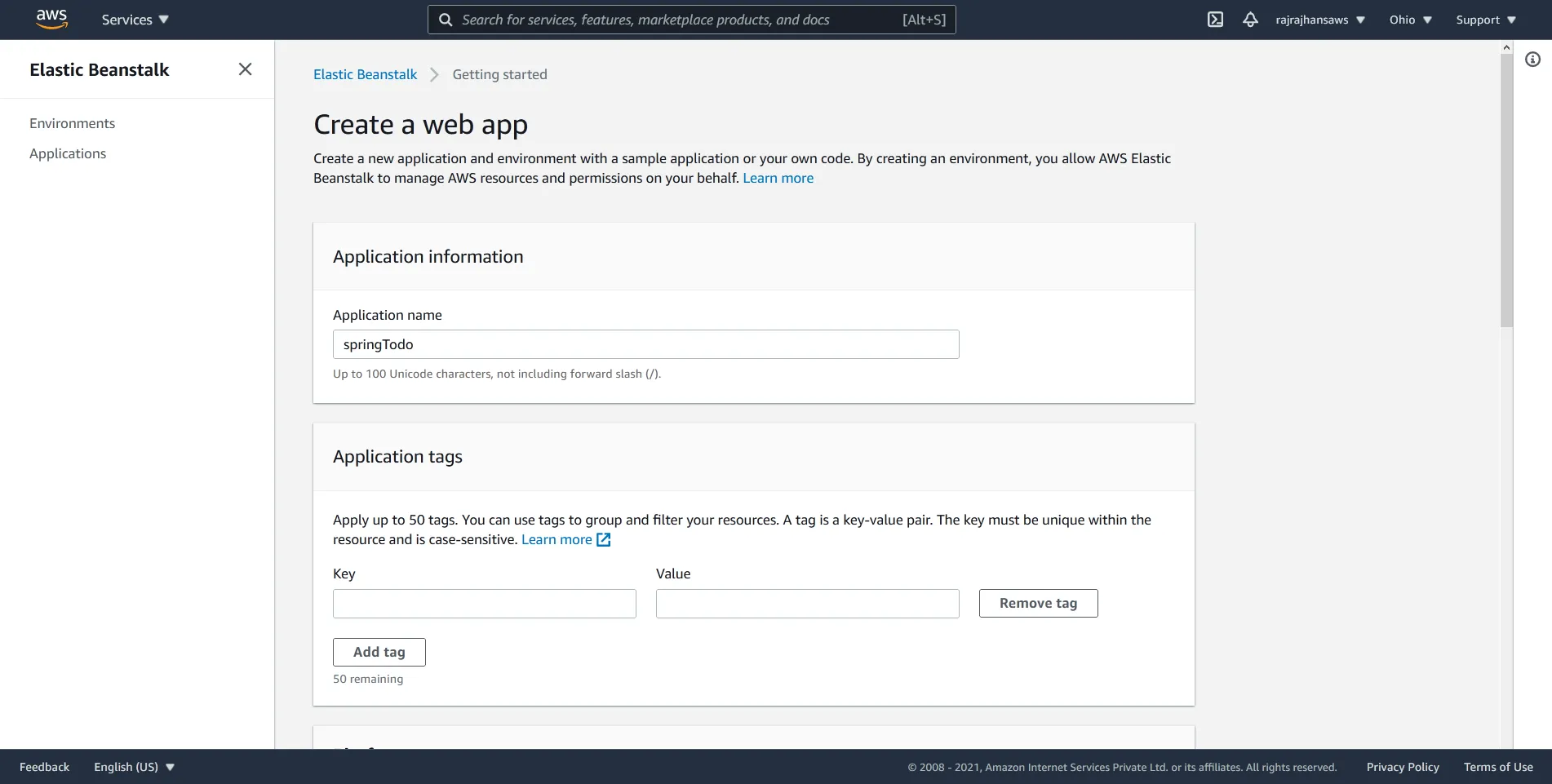Viewport: 1552px width, 784px height.
Task: Click the Elastic Beanstalk breadcrumb link
Action: coord(365,74)
